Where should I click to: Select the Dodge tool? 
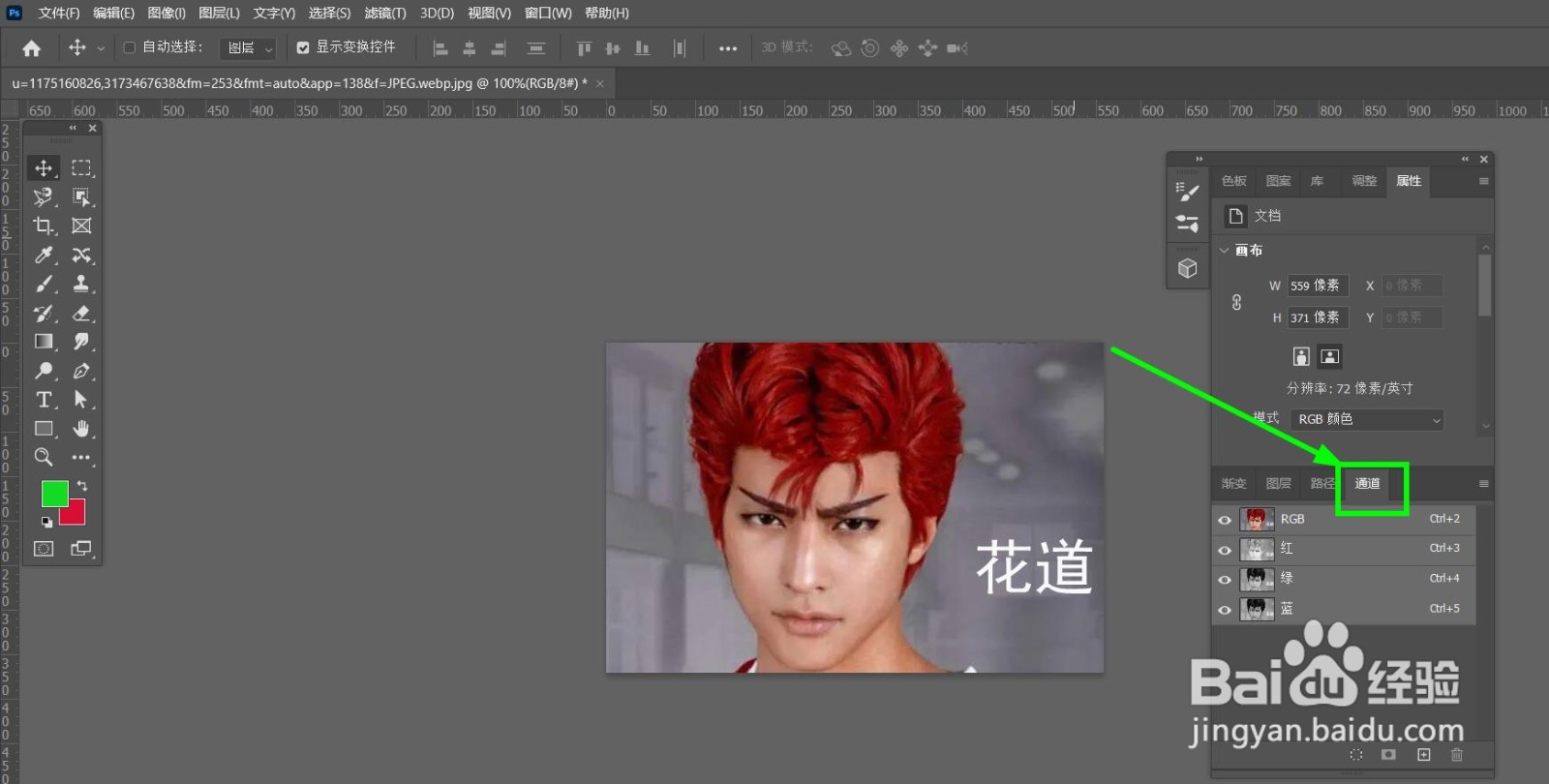44,370
